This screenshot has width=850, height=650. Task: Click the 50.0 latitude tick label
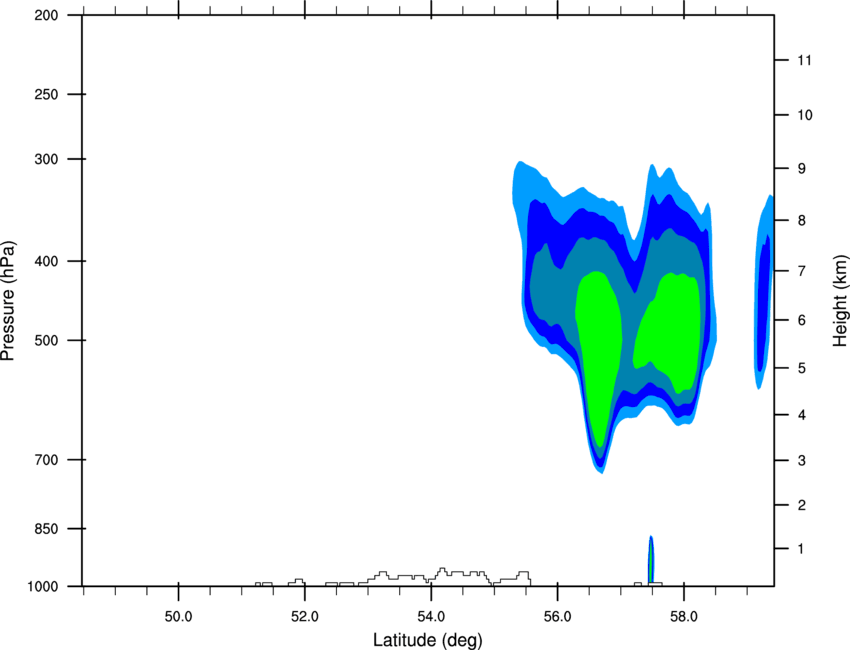pyautogui.click(x=178, y=617)
